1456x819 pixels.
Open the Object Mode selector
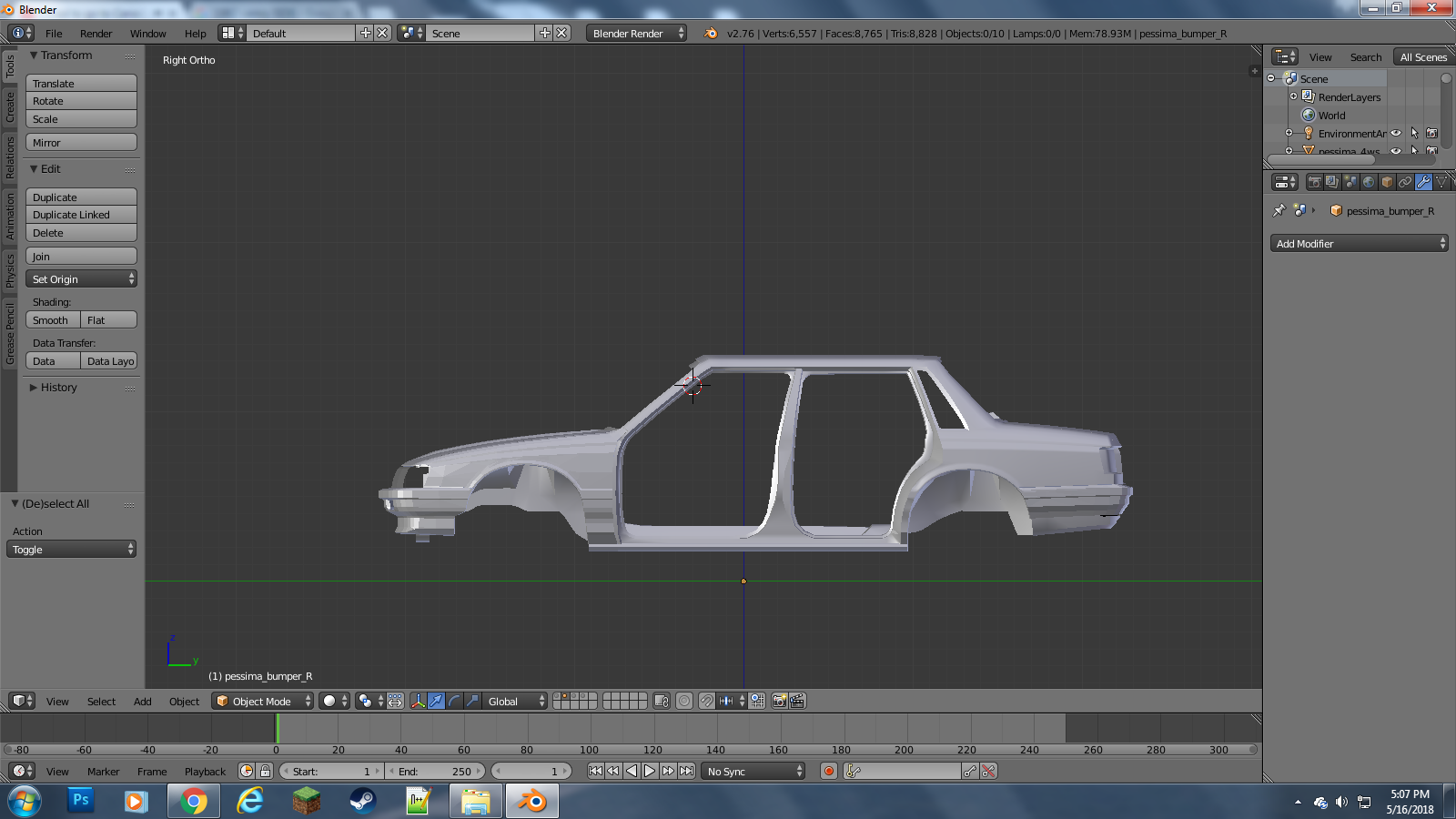coord(262,701)
